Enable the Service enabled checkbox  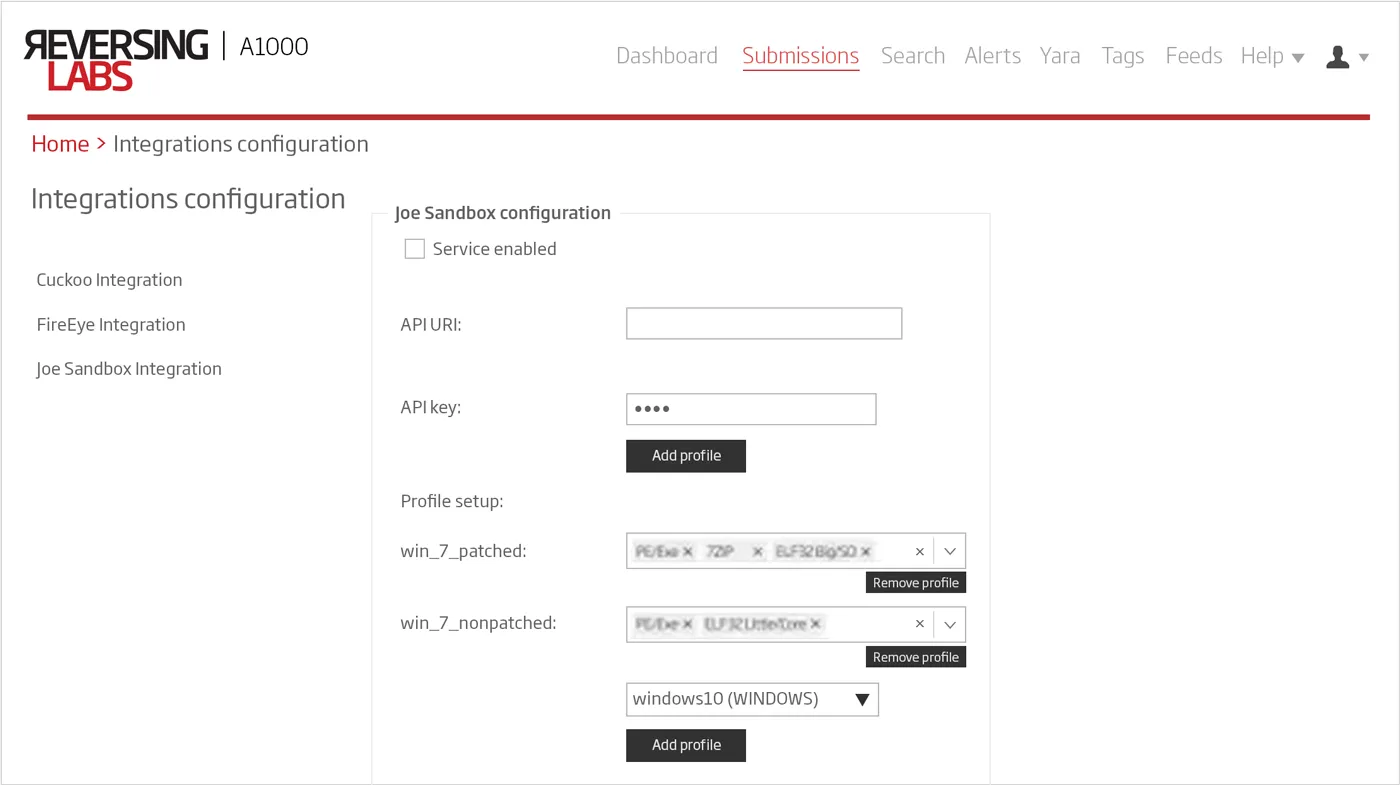pyautogui.click(x=415, y=249)
